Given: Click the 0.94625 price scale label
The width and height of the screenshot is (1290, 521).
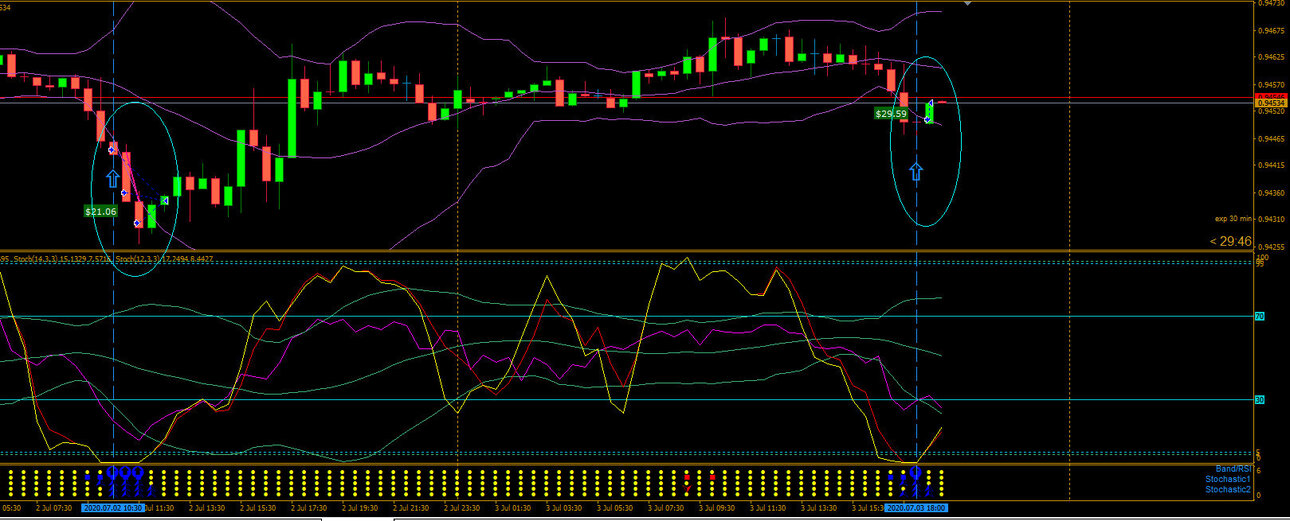Looking at the screenshot, I should click(x=1273, y=58).
